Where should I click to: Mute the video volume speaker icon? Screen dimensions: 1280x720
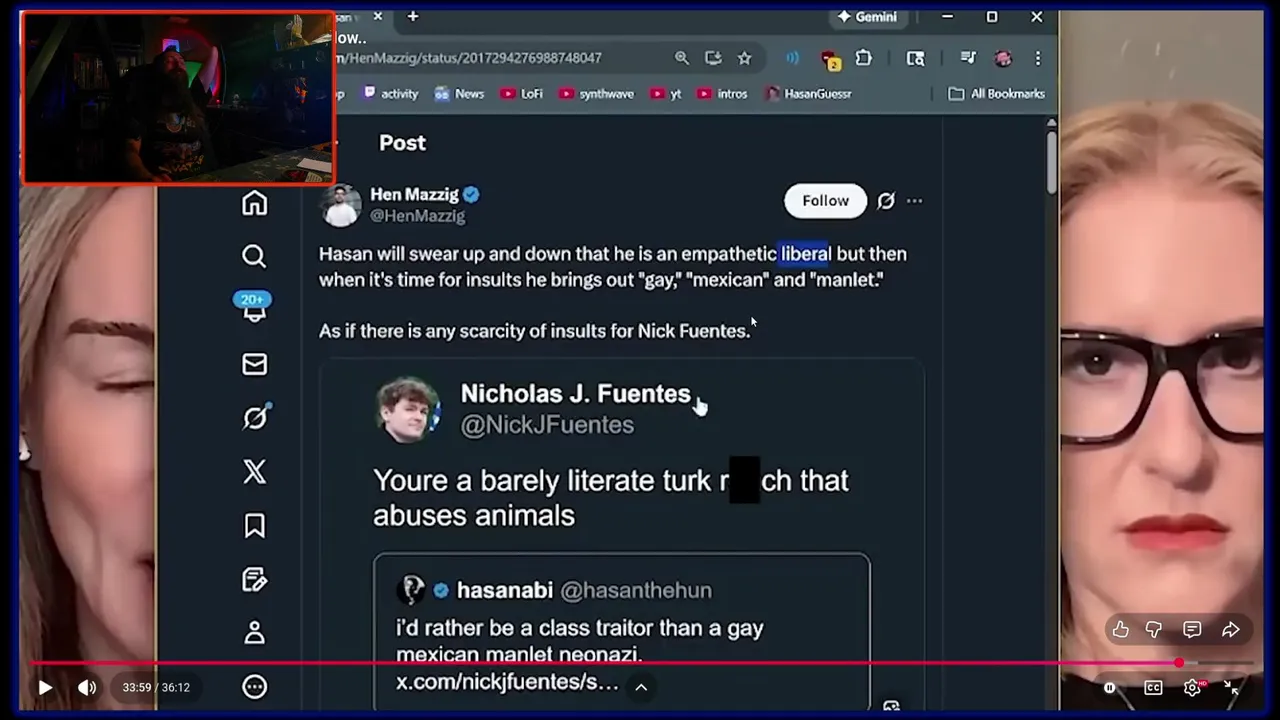(88, 687)
